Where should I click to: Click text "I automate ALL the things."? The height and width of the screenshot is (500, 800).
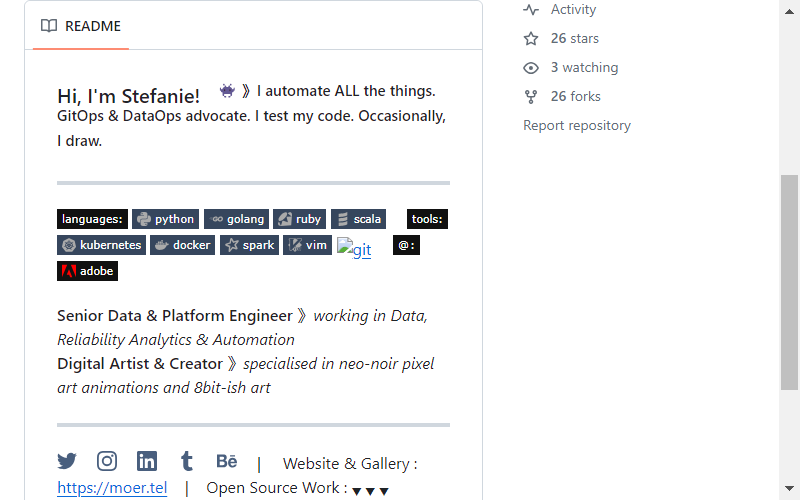pyautogui.click(x=346, y=91)
